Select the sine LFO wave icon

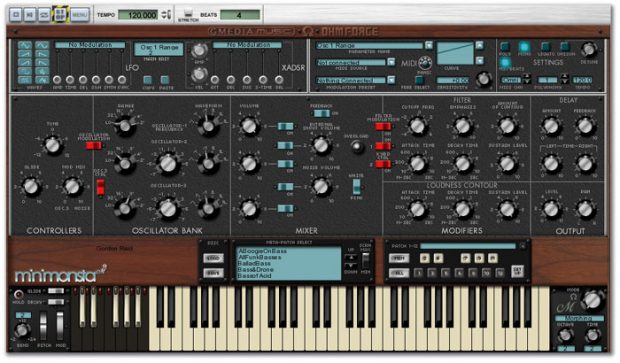[24, 45]
